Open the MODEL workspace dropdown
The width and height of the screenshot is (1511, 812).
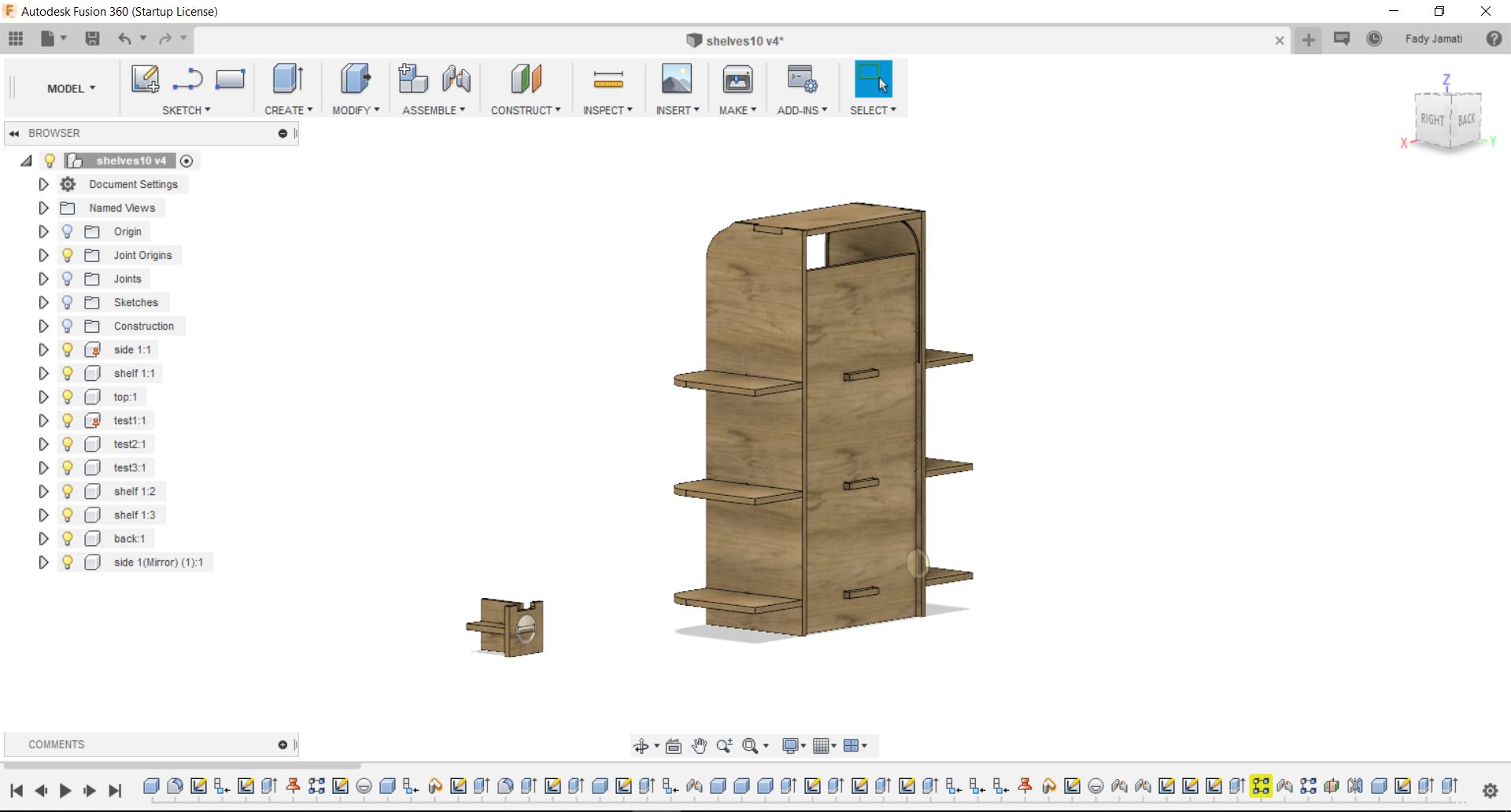pos(71,88)
